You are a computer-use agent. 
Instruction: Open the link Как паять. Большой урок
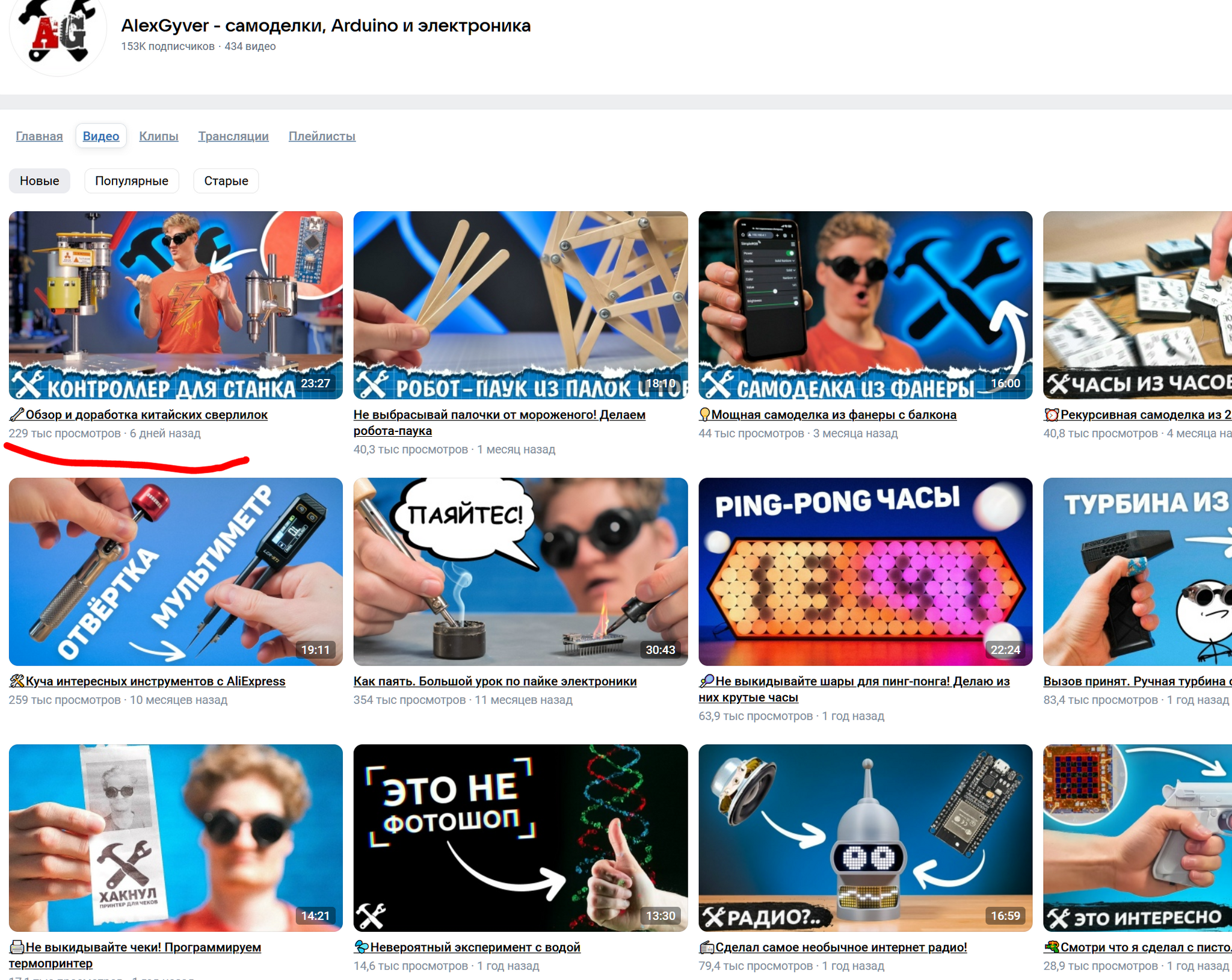click(x=494, y=681)
